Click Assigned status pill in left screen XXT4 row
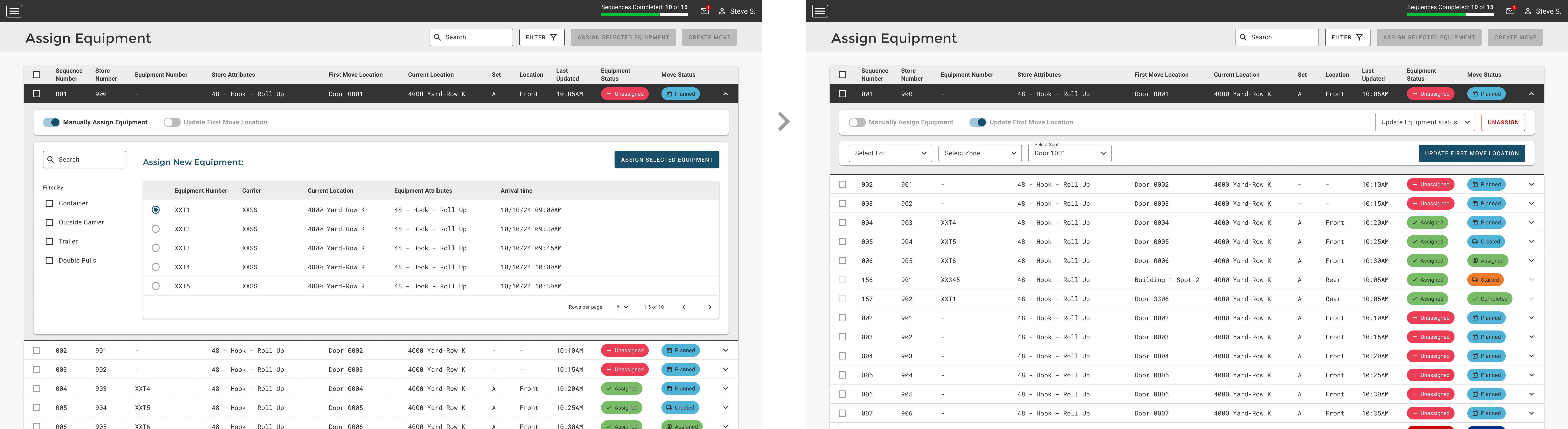This screenshot has width=1568, height=429. (x=621, y=389)
